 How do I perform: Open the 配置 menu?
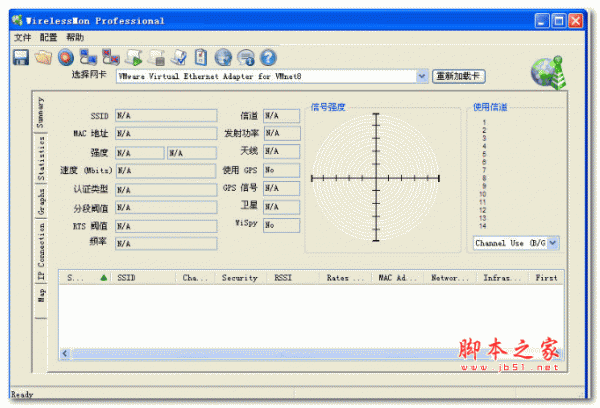48,37
